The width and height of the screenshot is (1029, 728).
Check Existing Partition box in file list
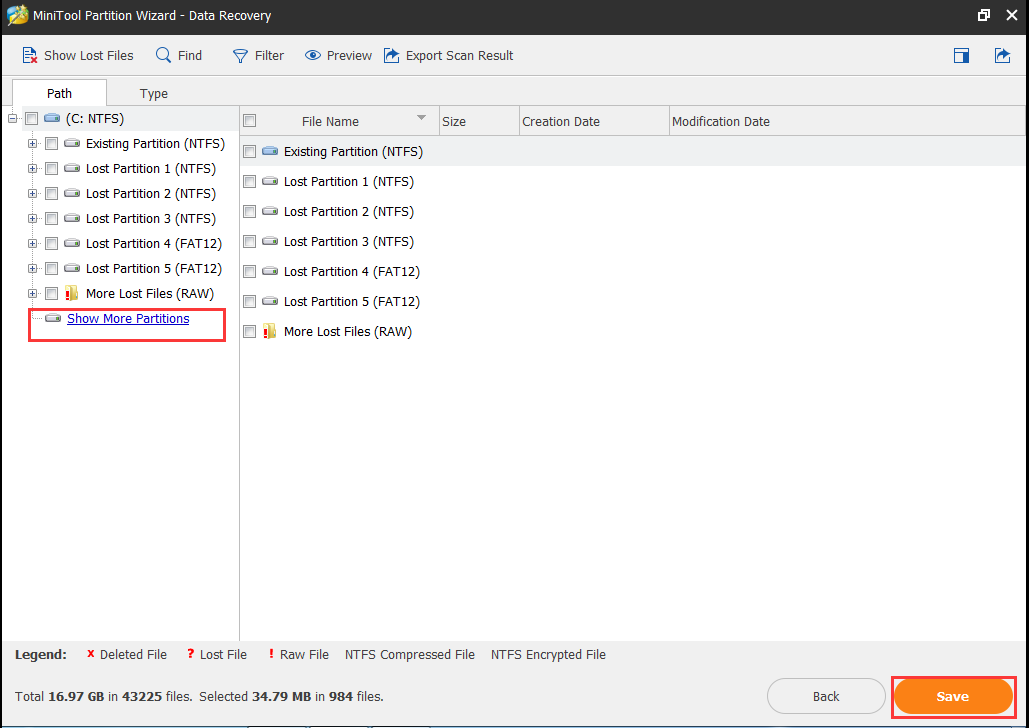[249, 152]
